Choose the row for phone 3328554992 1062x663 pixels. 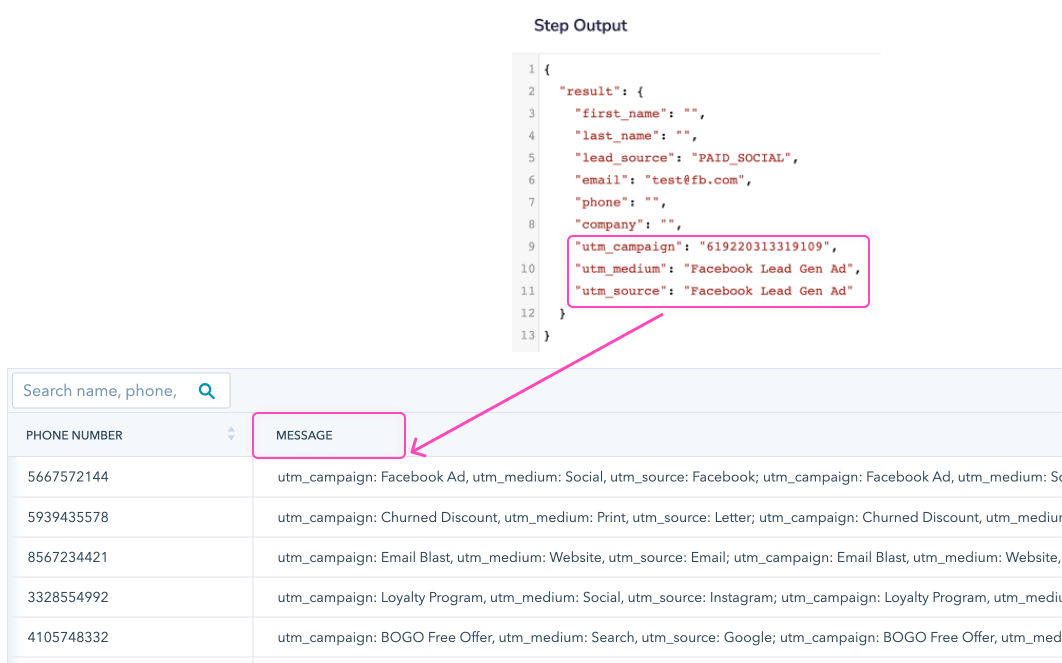click(68, 597)
